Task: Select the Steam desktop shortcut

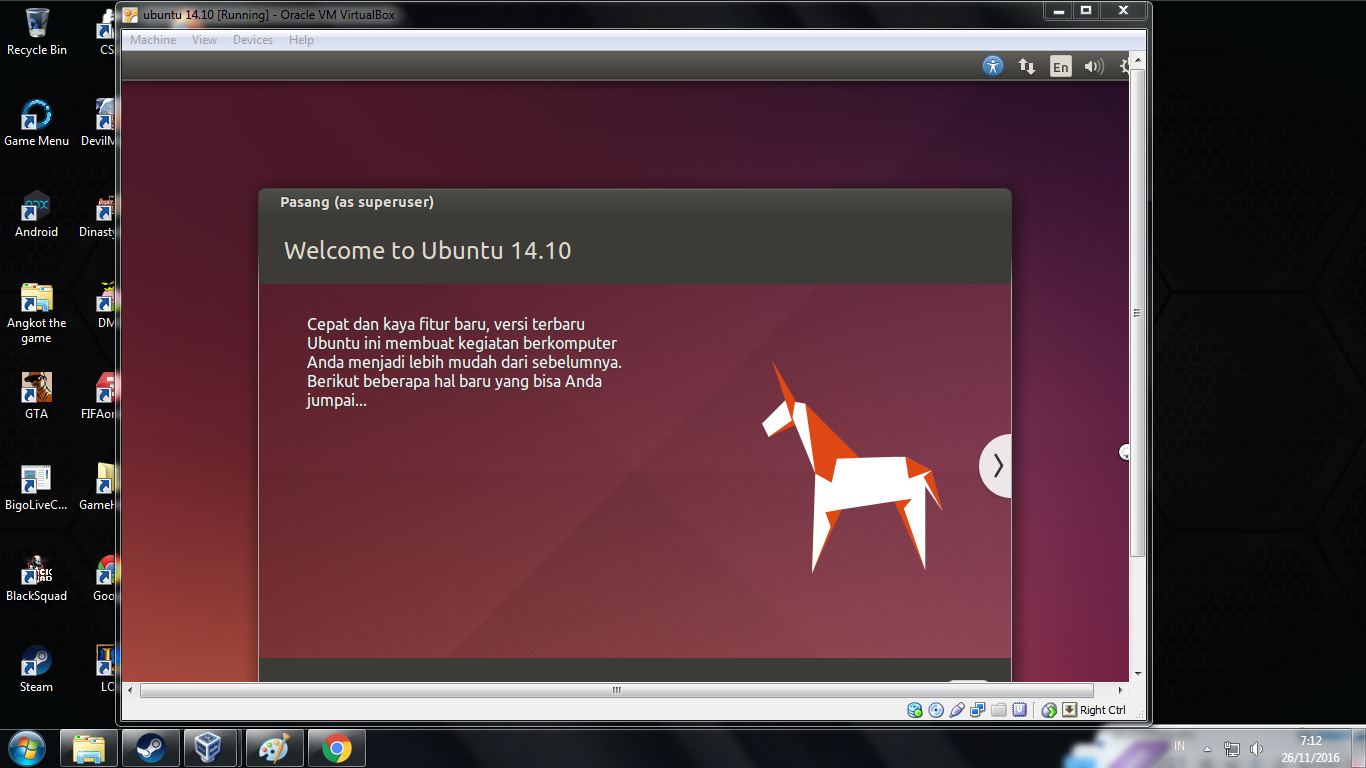Action: tap(37, 668)
